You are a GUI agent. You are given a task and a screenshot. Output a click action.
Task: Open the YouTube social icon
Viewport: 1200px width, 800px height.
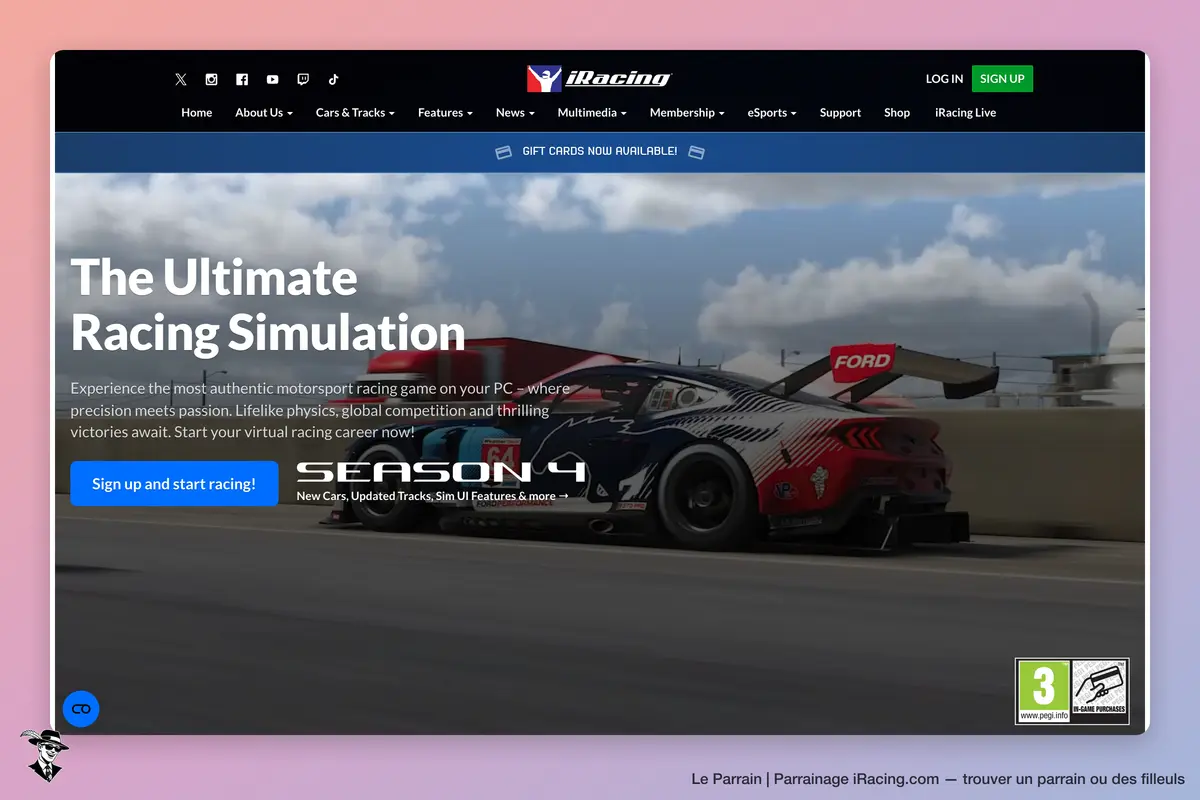click(272, 79)
